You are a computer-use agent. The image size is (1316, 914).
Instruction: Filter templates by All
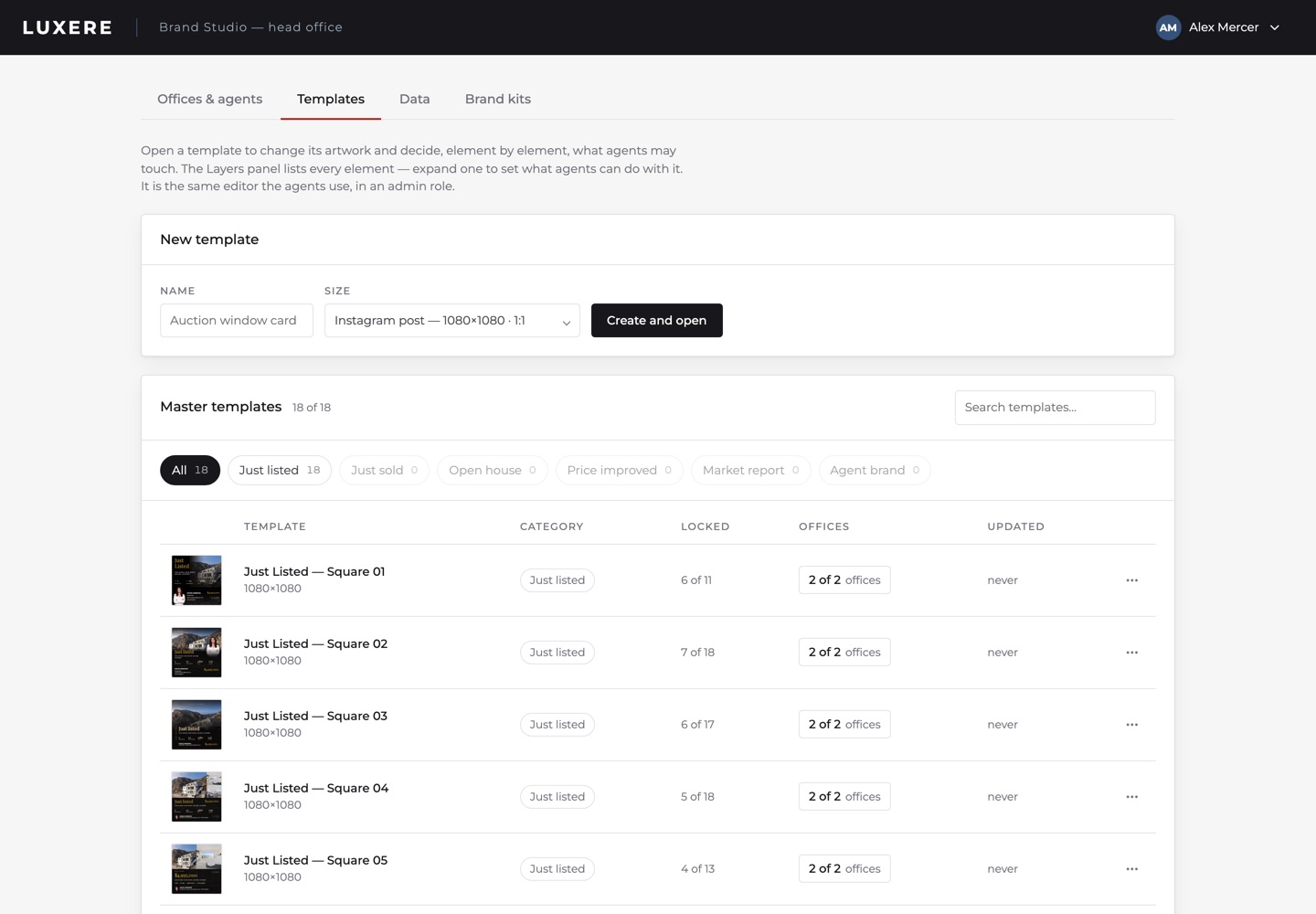(190, 471)
